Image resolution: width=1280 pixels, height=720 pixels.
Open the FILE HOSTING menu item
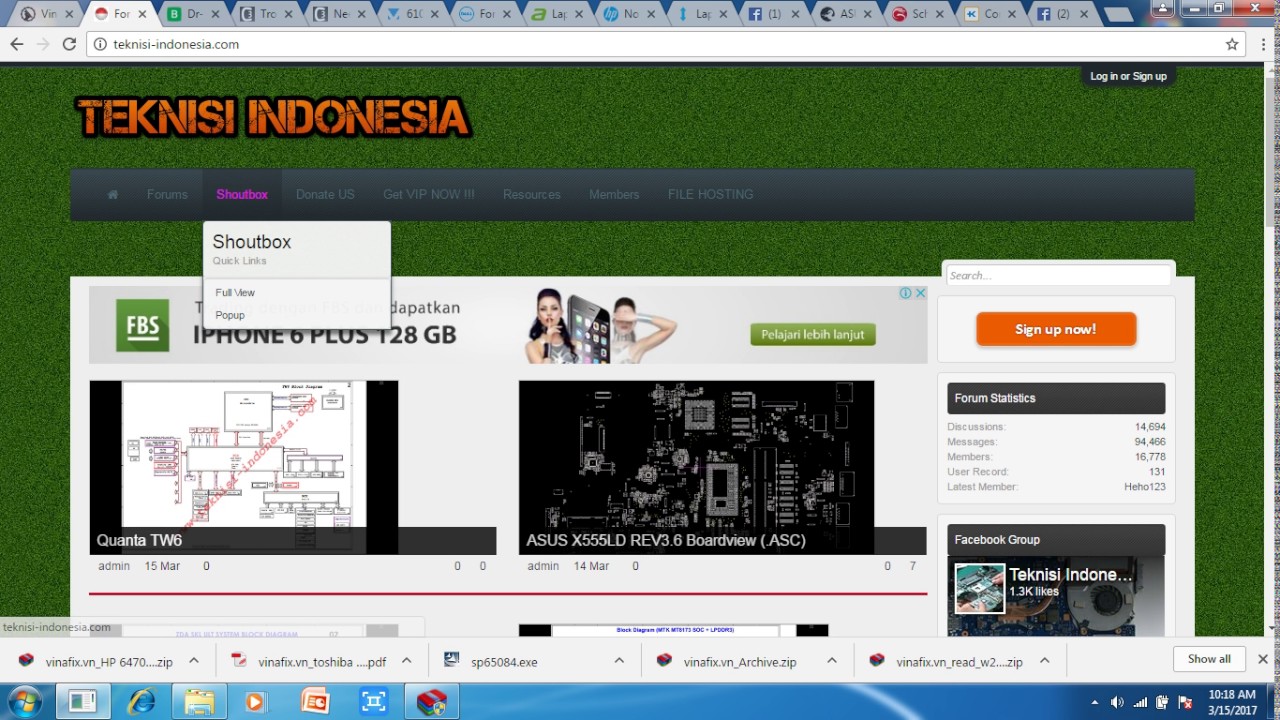click(x=711, y=194)
